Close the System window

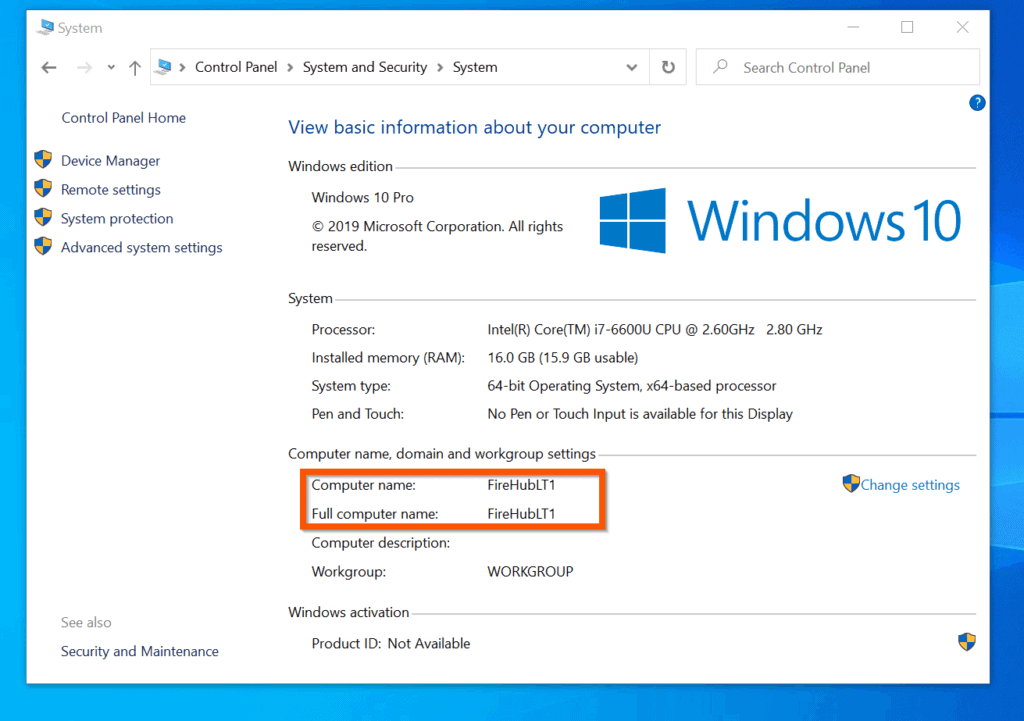click(962, 27)
